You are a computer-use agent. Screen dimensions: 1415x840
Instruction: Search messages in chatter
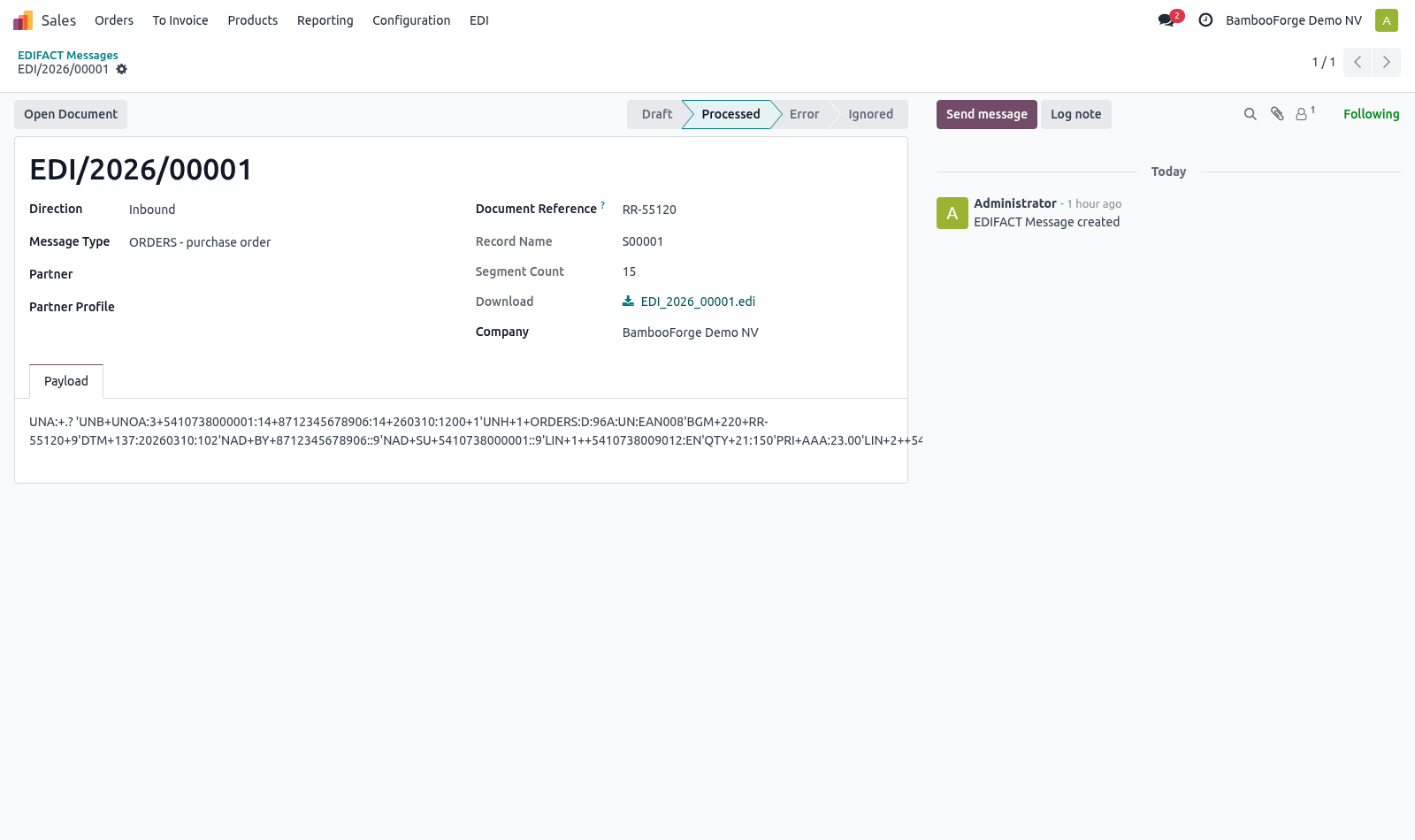pos(1251,114)
